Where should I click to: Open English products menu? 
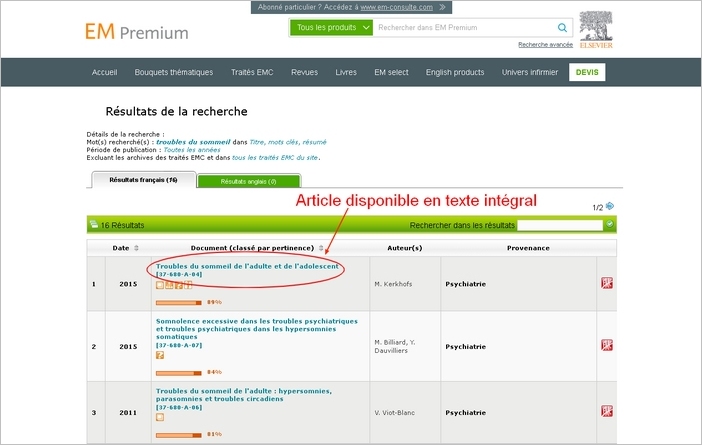point(455,72)
